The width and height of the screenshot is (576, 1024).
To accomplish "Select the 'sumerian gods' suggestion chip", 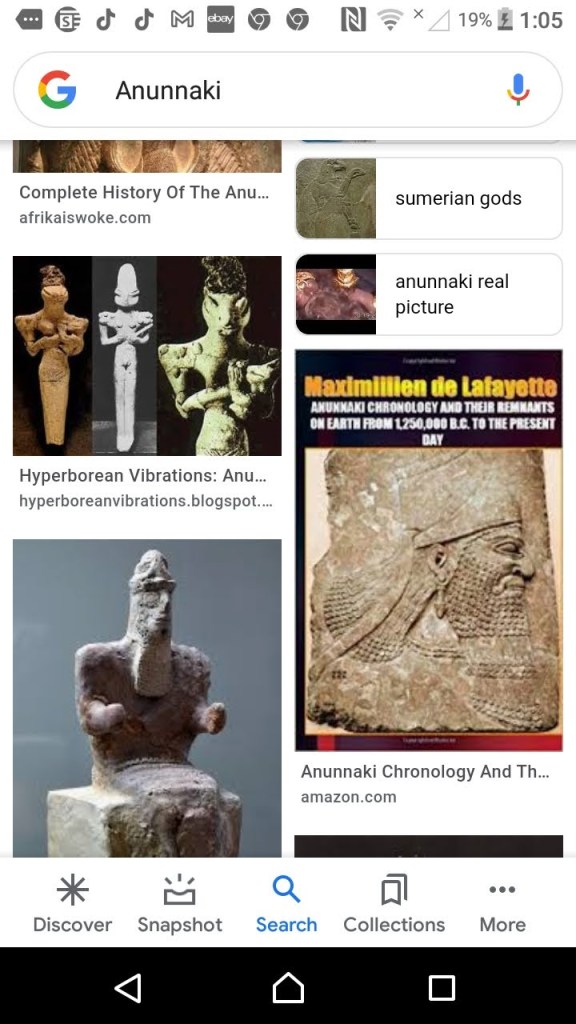I will click(x=428, y=199).
